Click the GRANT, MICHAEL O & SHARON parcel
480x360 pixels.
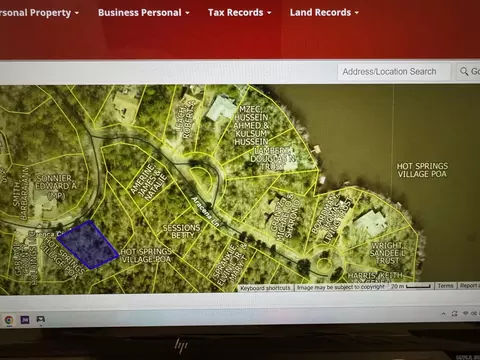(285, 217)
